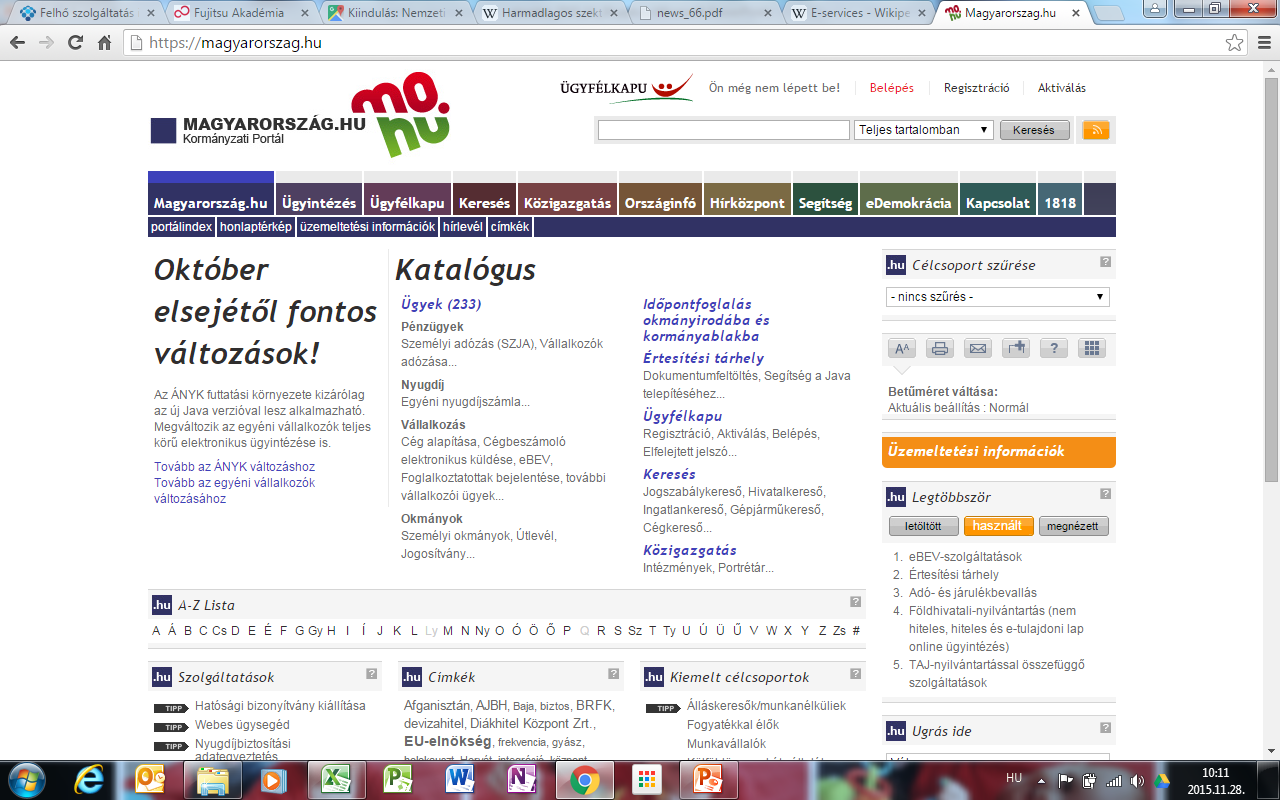Screen dimensions: 1280x800
Task: Open the Értesítési tárhely catalog heading link
Action: tap(704, 358)
